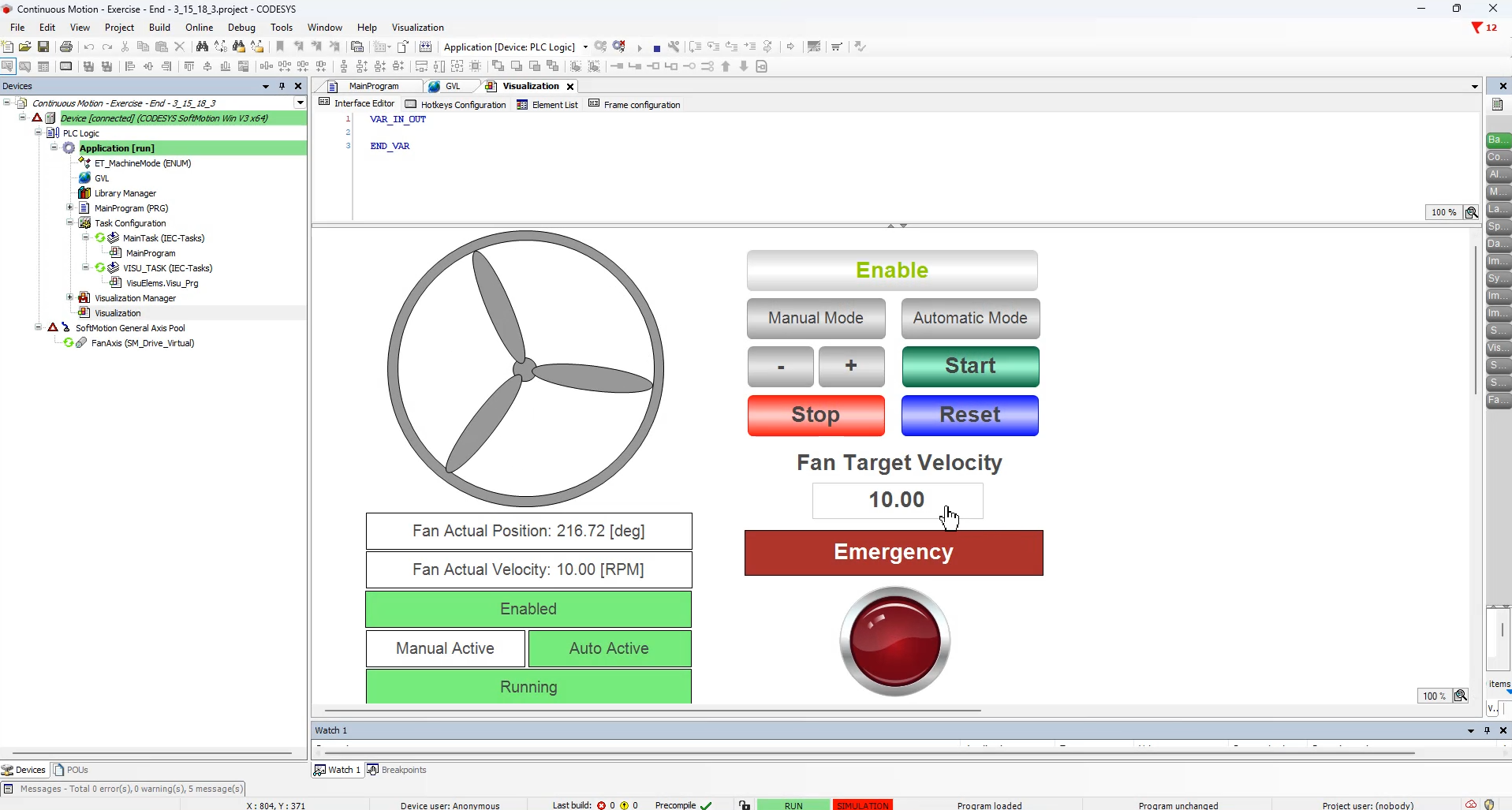Undo the last action
Image resolution: width=1512 pixels, height=810 pixels.
coord(88,47)
